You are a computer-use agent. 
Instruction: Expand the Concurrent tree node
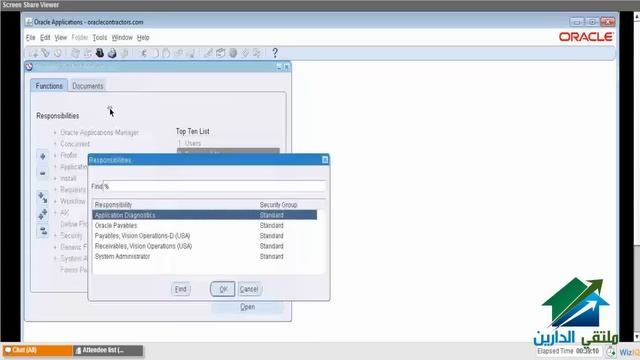coord(55,144)
